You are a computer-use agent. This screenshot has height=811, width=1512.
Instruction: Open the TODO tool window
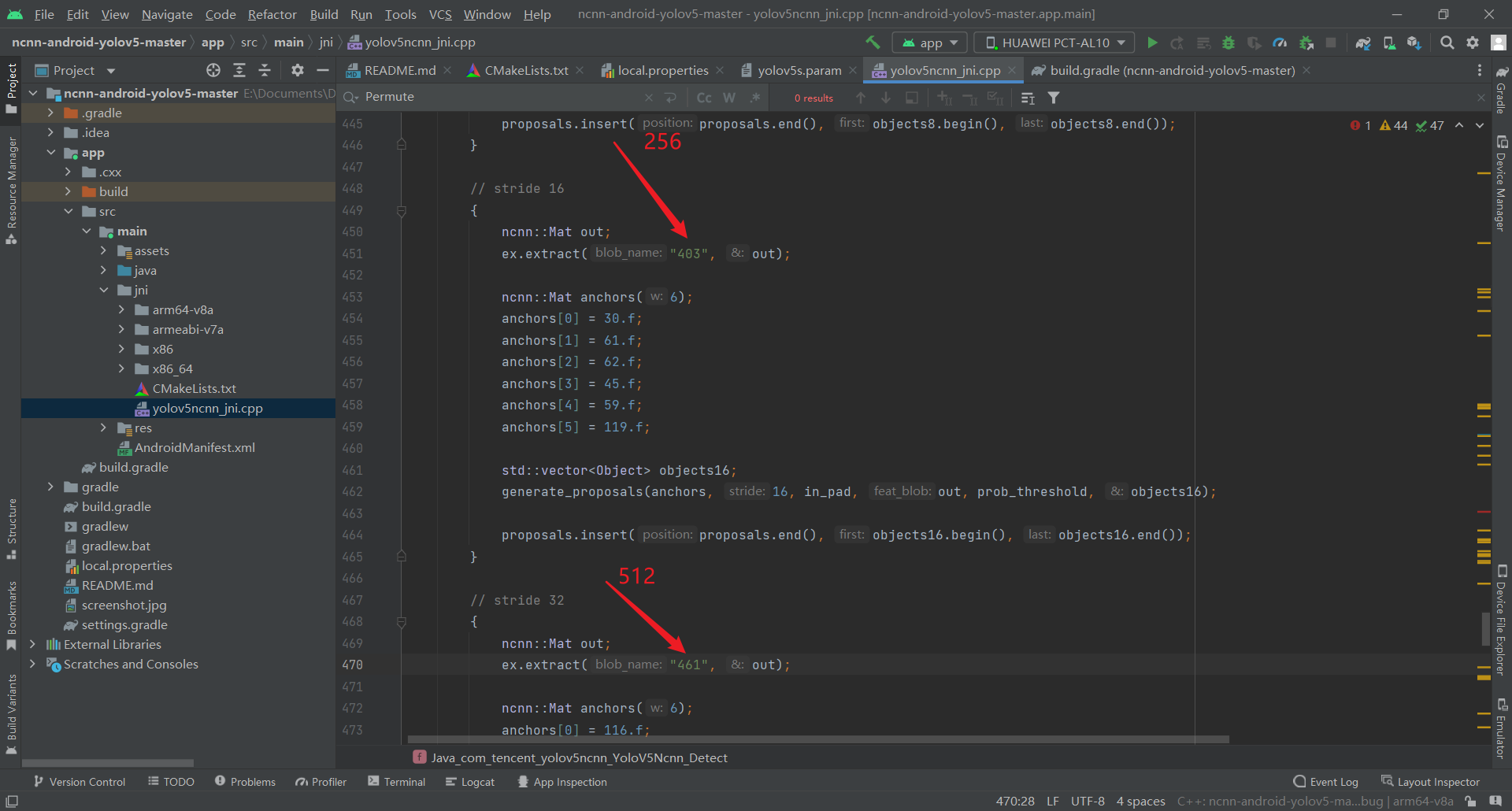171,781
